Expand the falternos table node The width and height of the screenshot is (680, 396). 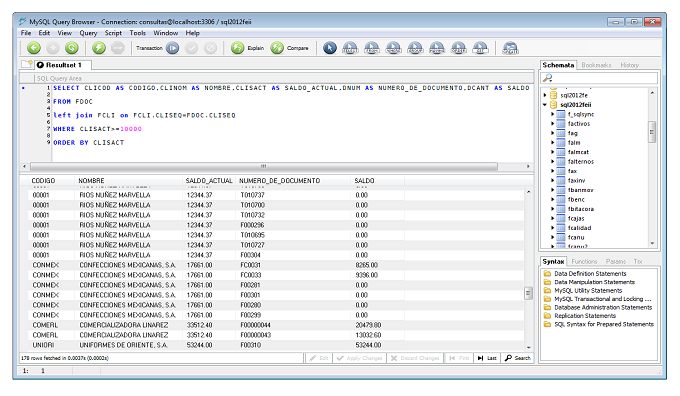552,161
